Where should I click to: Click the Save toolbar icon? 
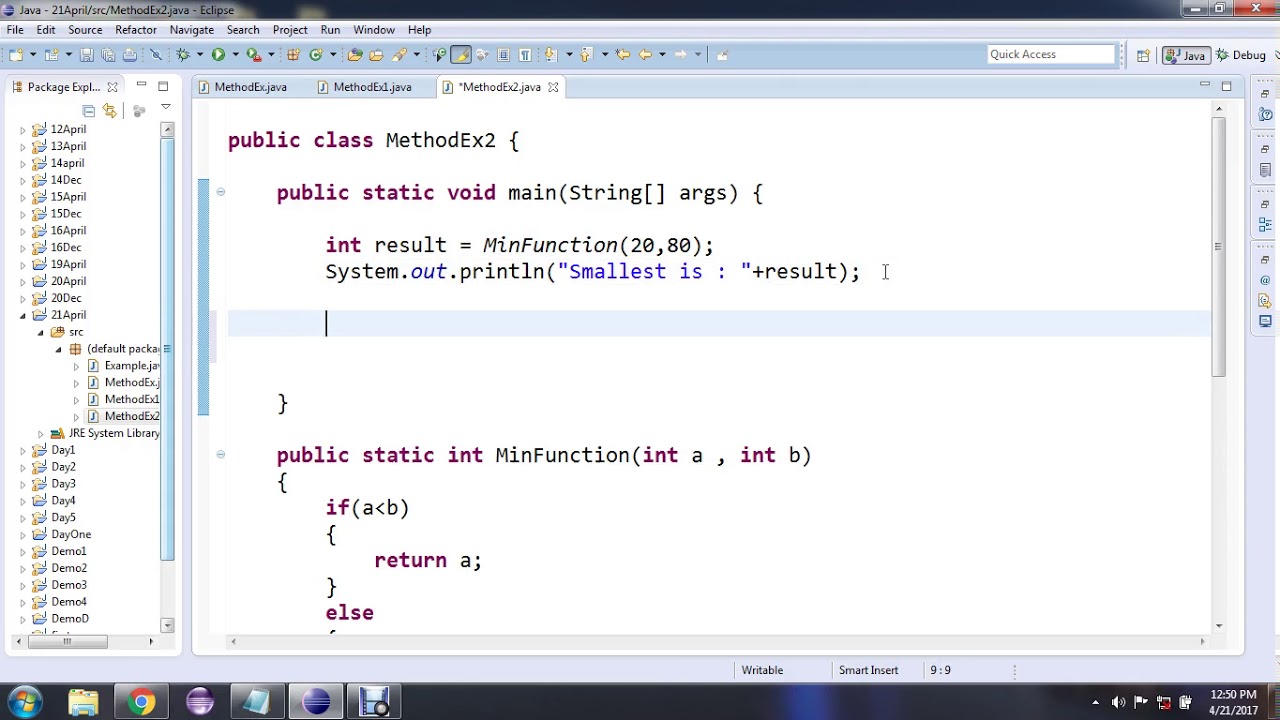coord(87,55)
